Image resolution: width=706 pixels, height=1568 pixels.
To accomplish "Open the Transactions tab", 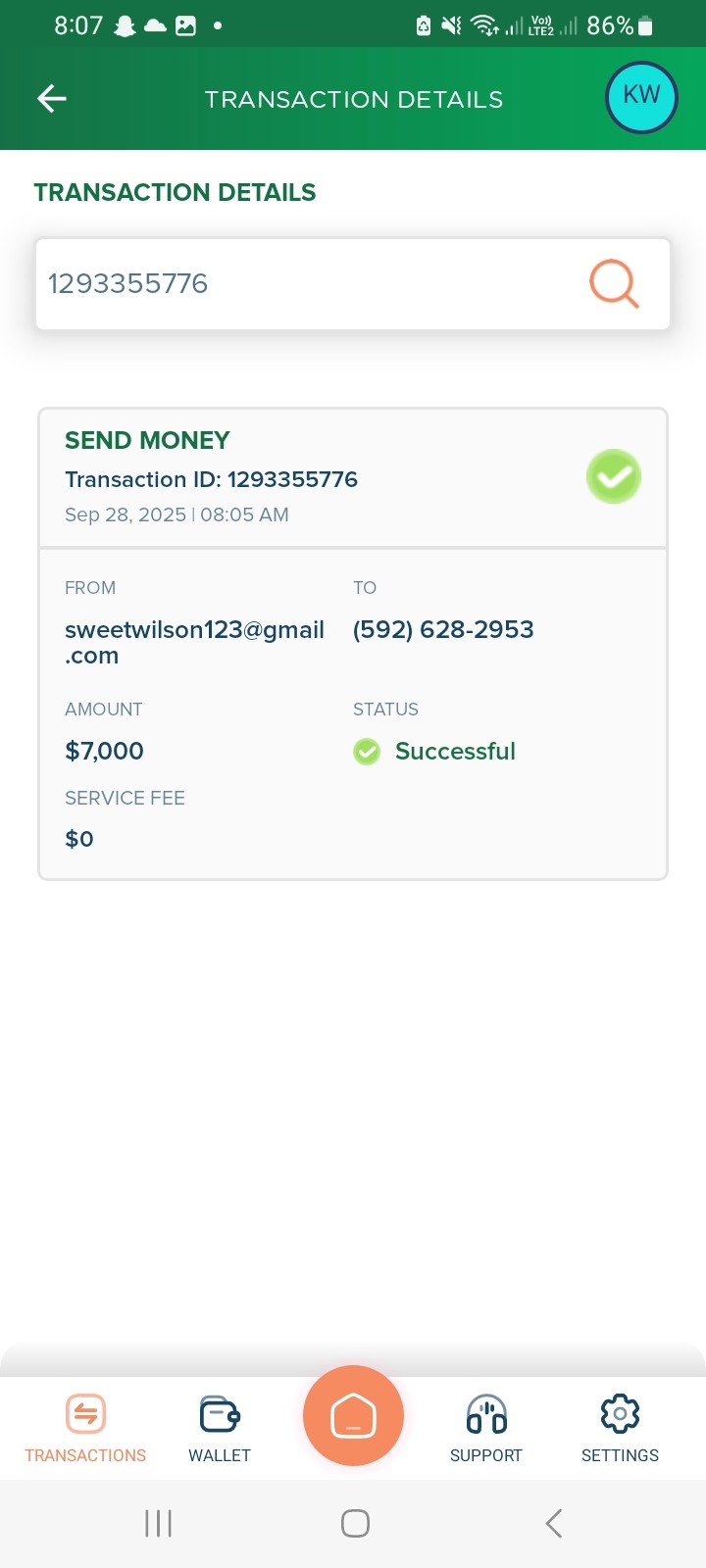I will tap(85, 1428).
